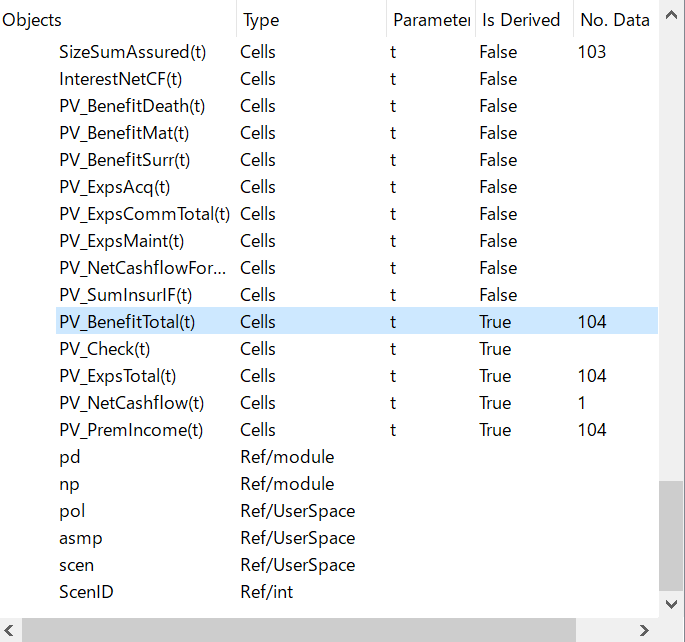Screen dimensions: 685x642
Task: Click the asmp UserSpace reference
Action: pyautogui.click(x=80, y=538)
